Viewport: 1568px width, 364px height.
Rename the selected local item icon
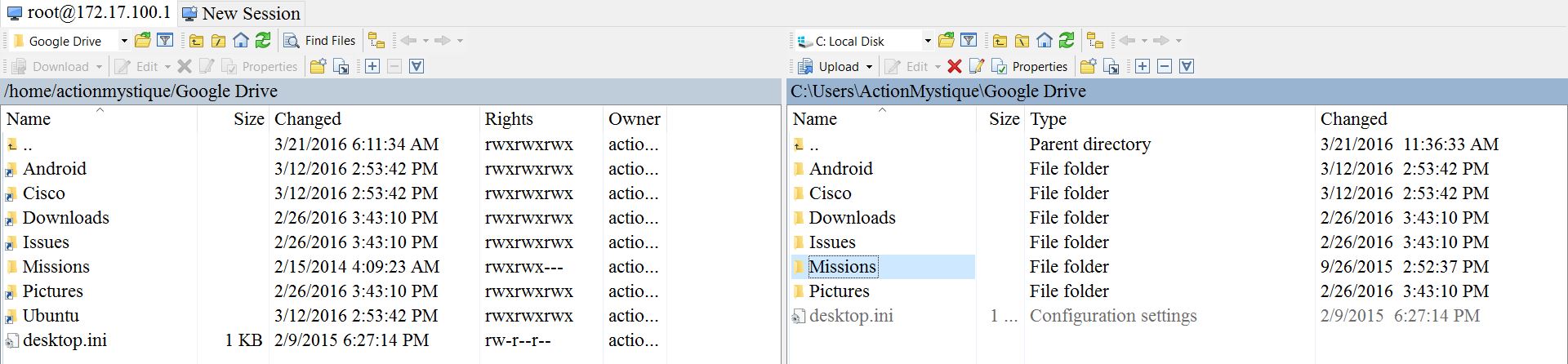tap(976, 66)
